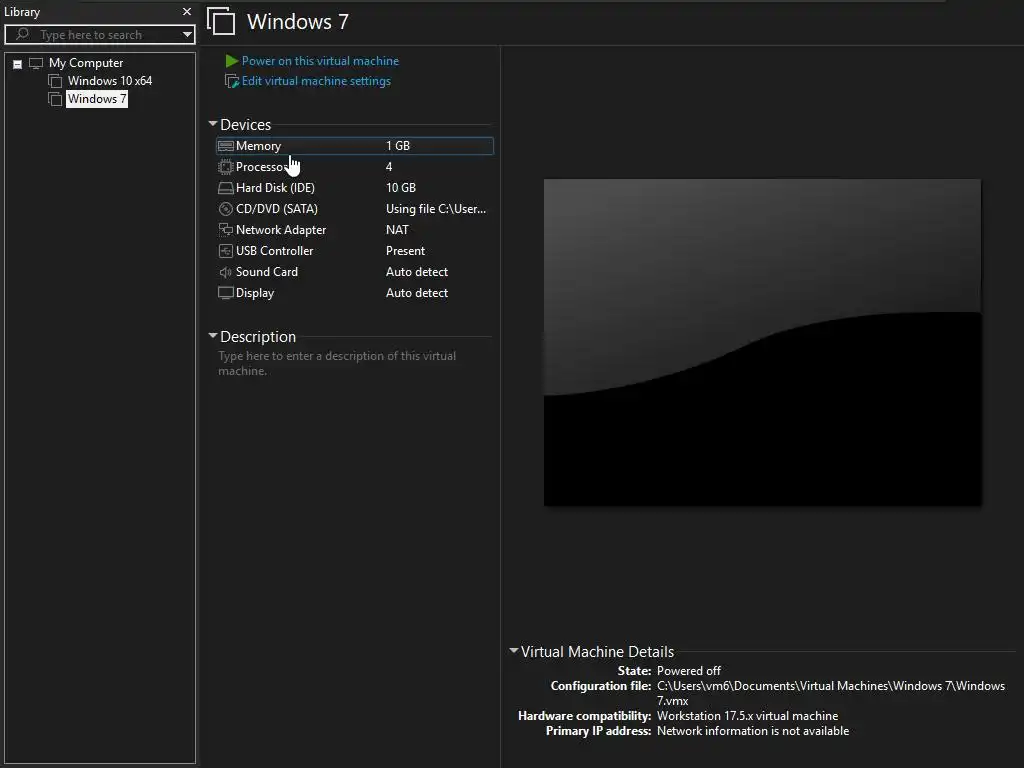The image size is (1024, 768).
Task: Click the Hard Disk (IDE) device label
Action: [275, 188]
